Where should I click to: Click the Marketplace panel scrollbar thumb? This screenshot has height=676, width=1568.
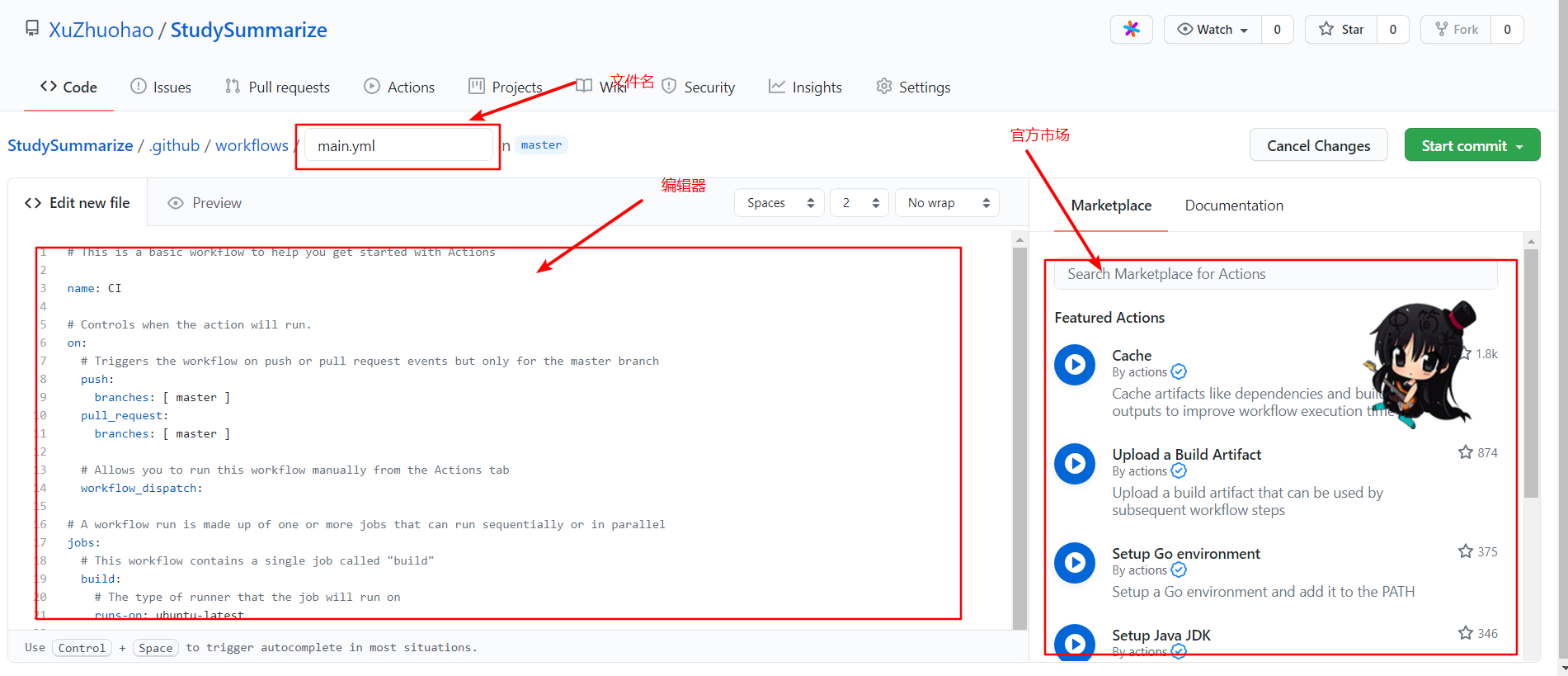(1531, 373)
